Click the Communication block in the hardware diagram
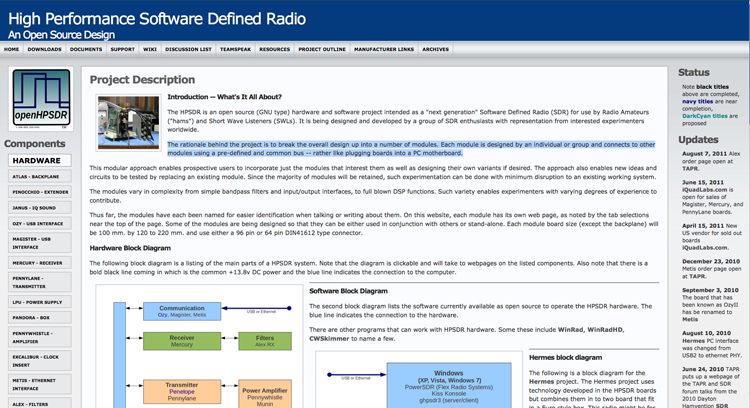 (182, 308)
